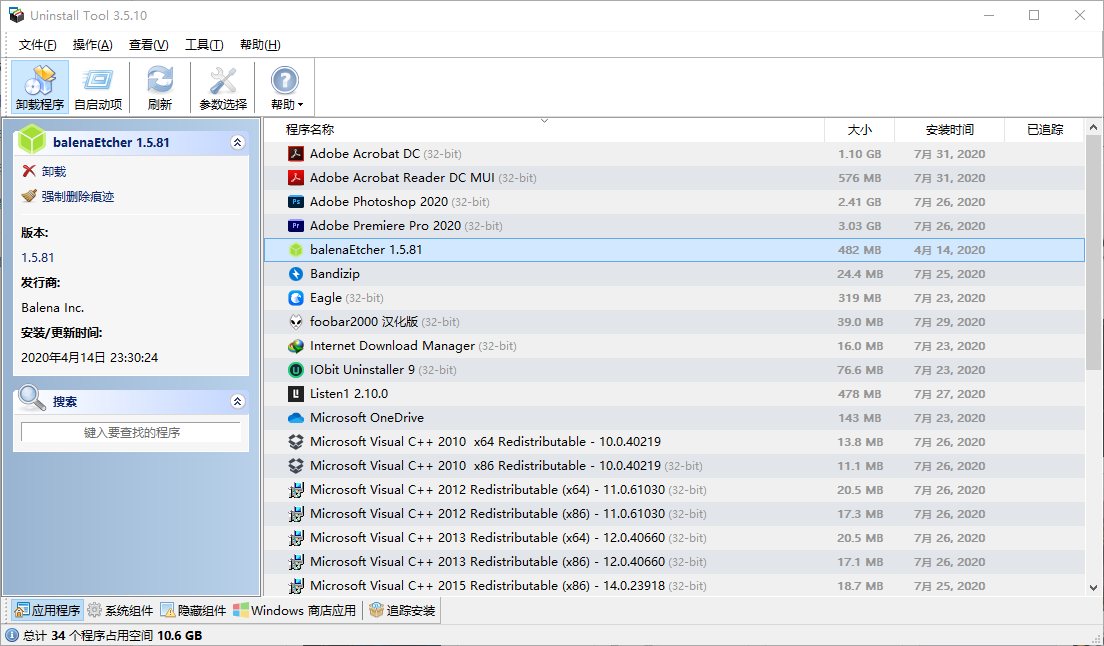Open the 帮助(H) menu in menu bar
The image size is (1104, 646).
pyautogui.click(x=260, y=44)
